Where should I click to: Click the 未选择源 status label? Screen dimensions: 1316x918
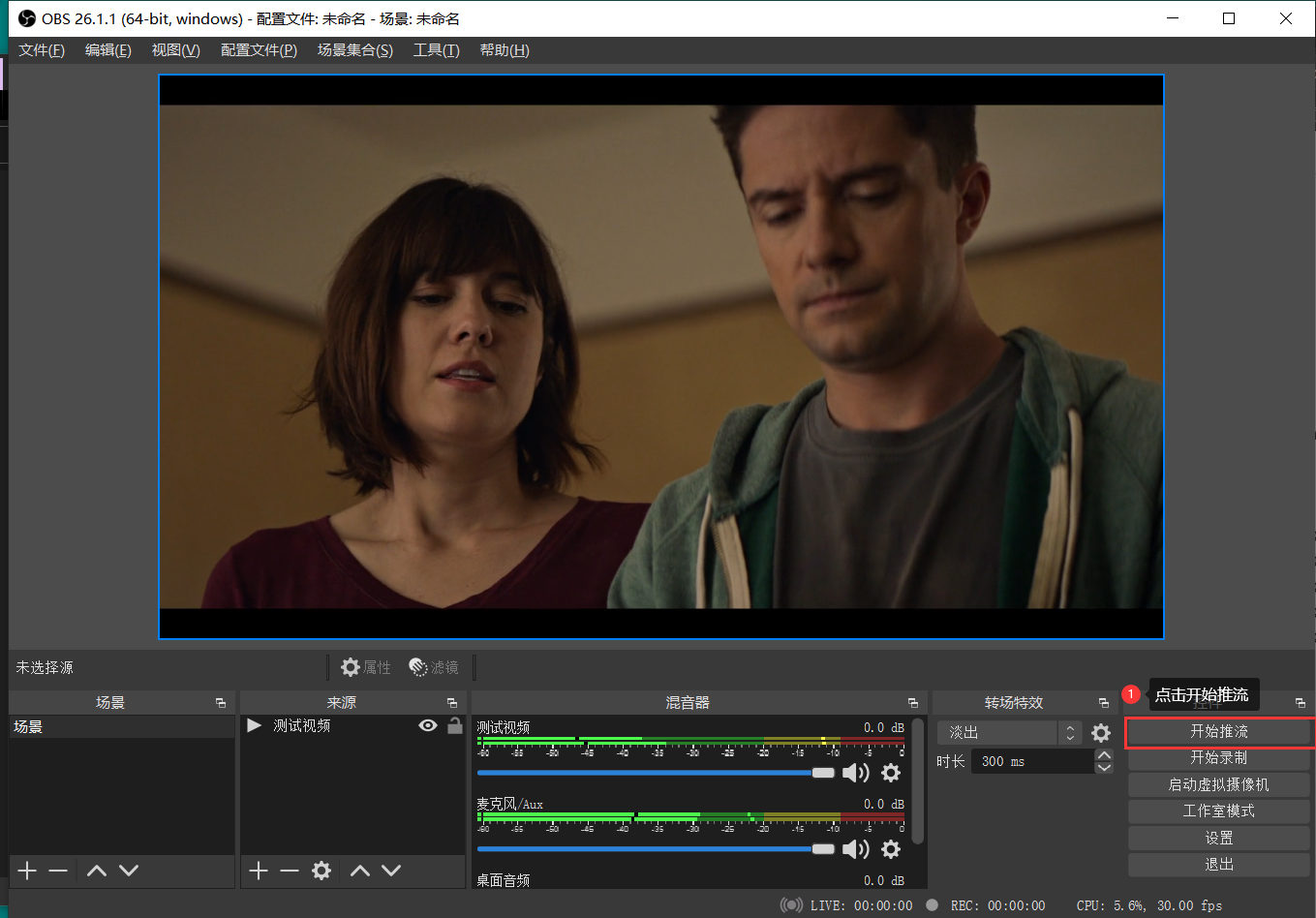45,667
